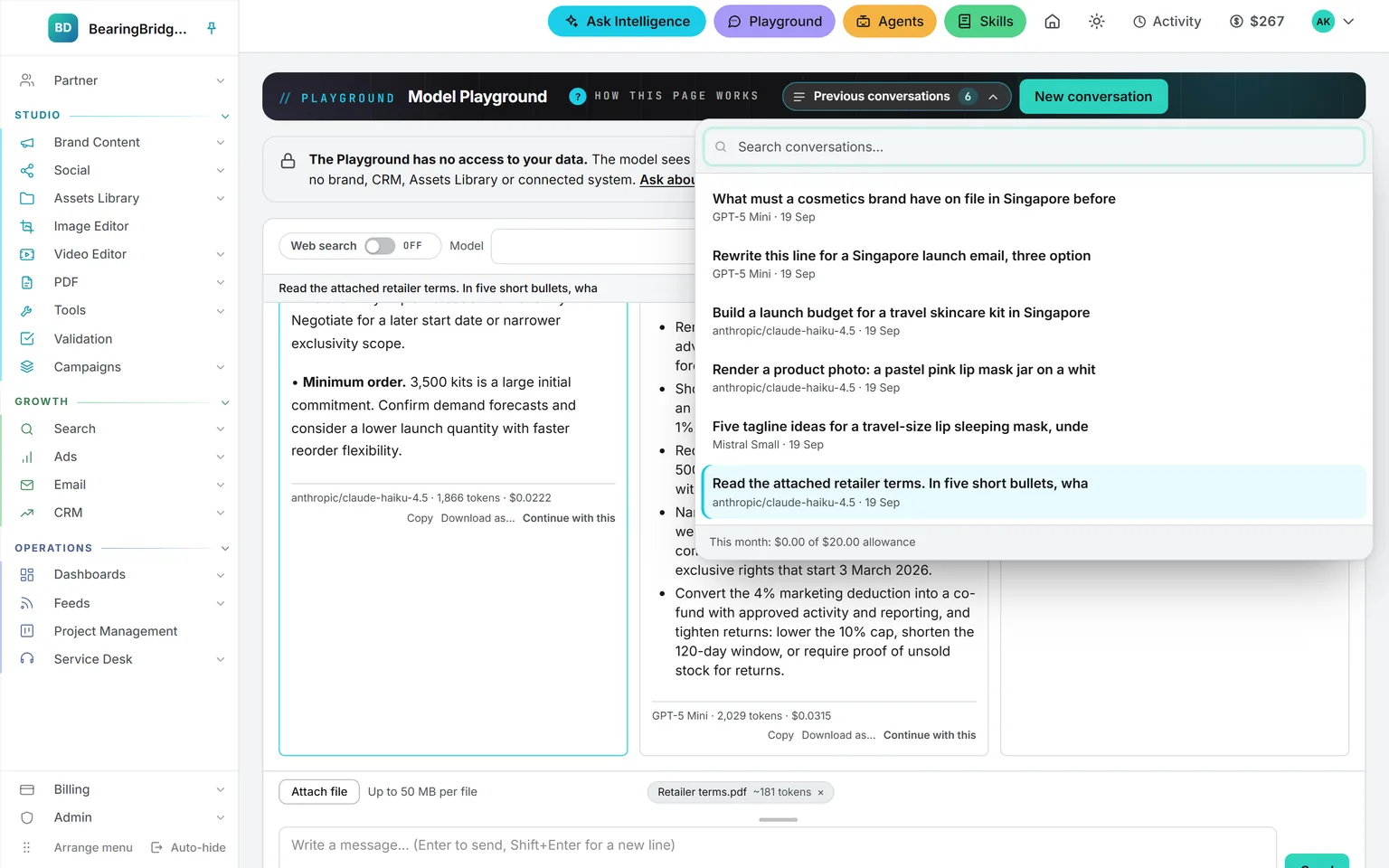
Task: Click the Social share icon
Action: (x=27, y=171)
